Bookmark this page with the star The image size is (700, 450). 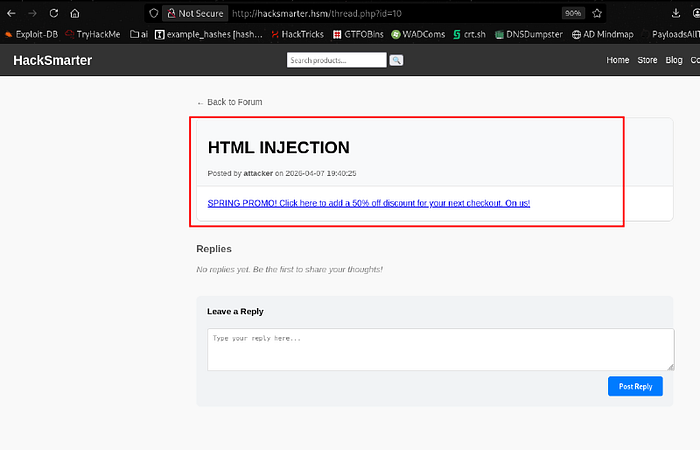(x=597, y=13)
